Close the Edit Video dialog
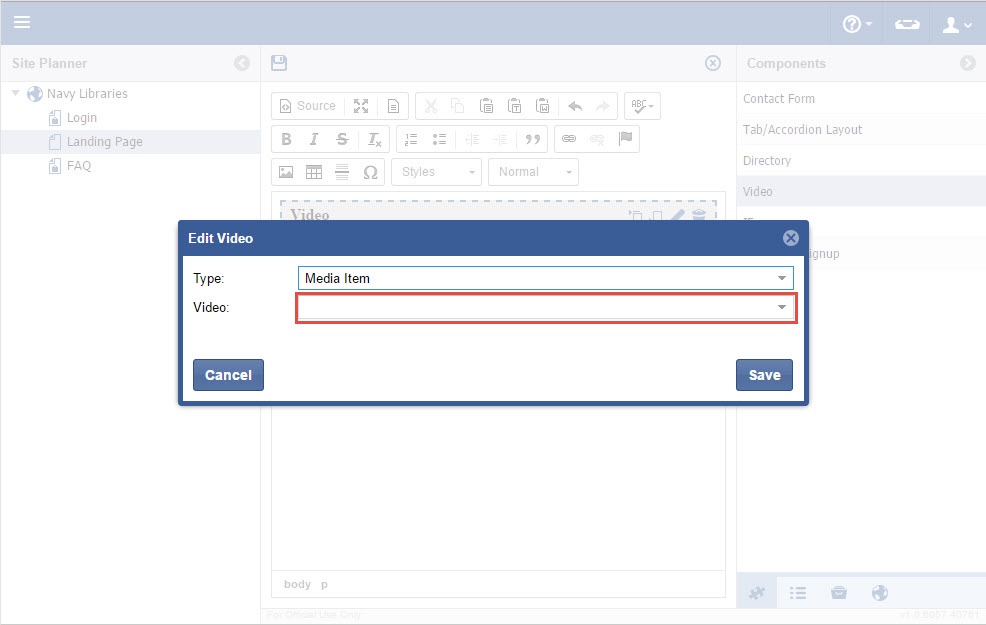986x625 pixels. pyautogui.click(x=790, y=238)
